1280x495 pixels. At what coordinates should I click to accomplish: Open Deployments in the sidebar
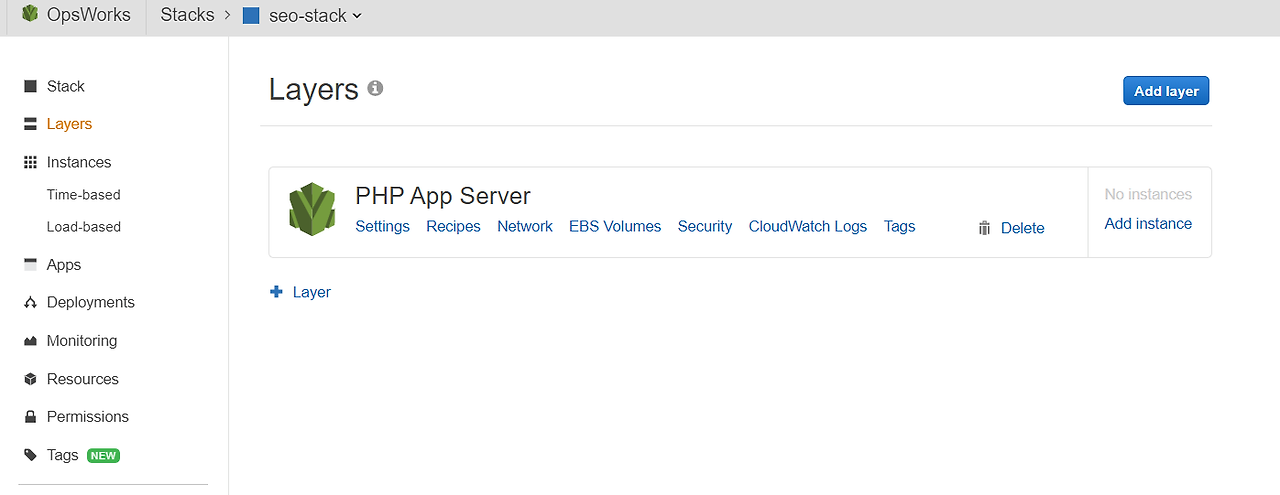pyautogui.click(x=91, y=303)
